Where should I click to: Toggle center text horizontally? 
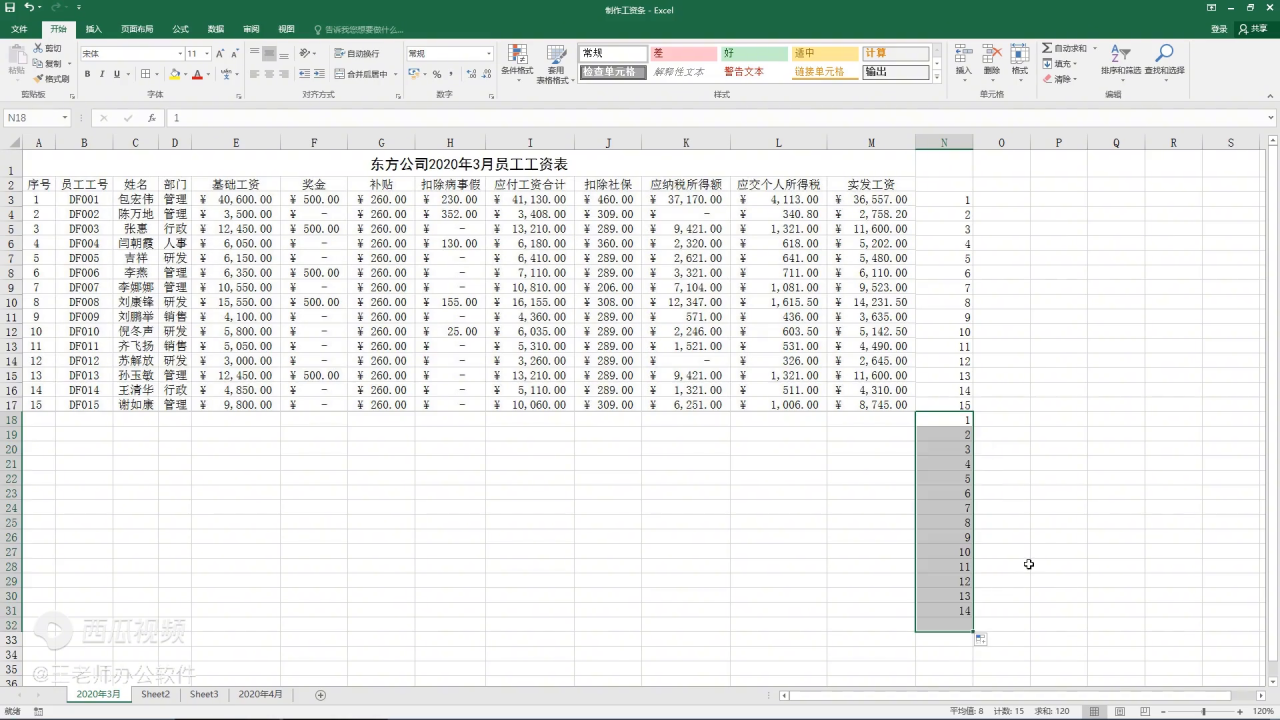coord(270,74)
